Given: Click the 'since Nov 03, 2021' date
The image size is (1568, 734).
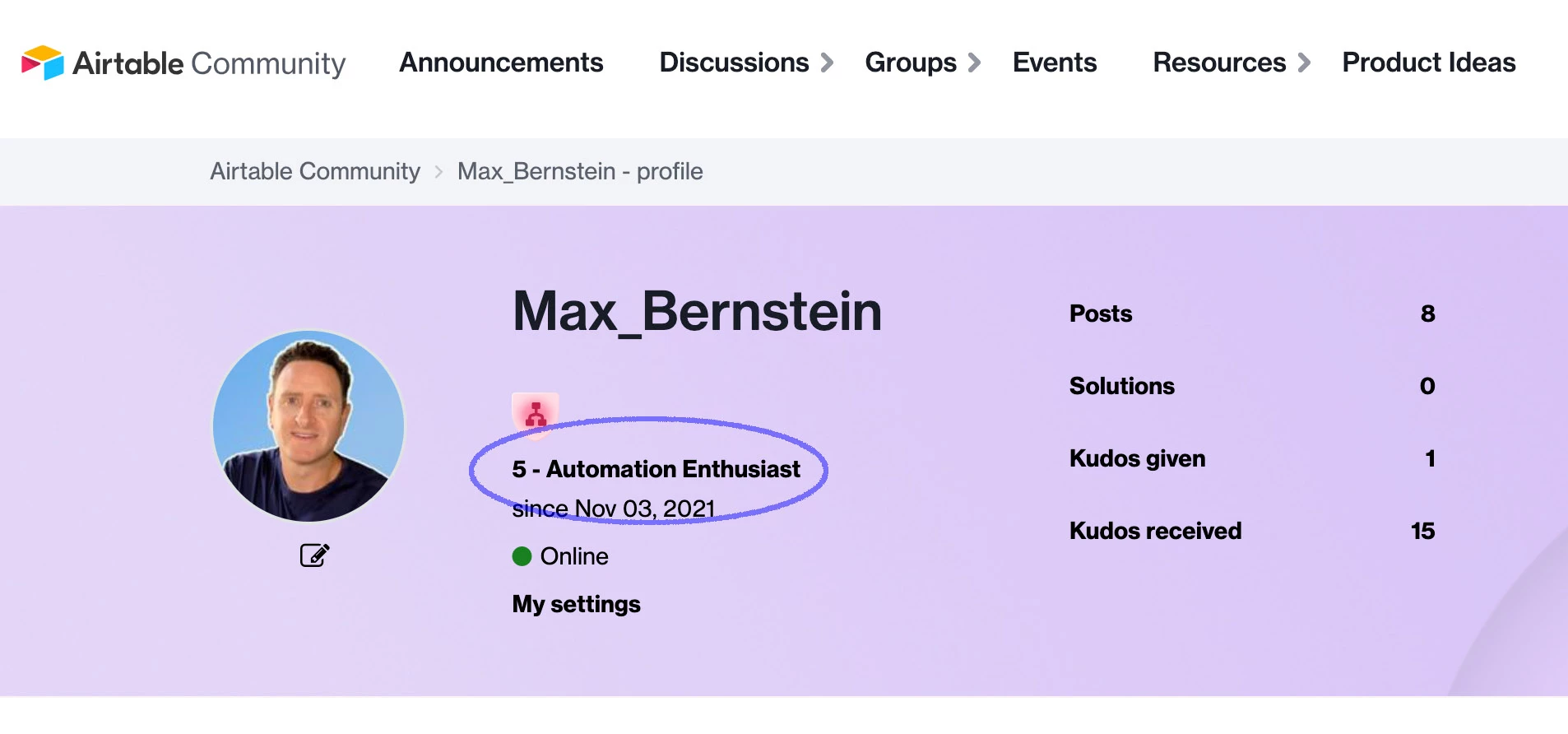Looking at the screenshot, I should 614,509.
